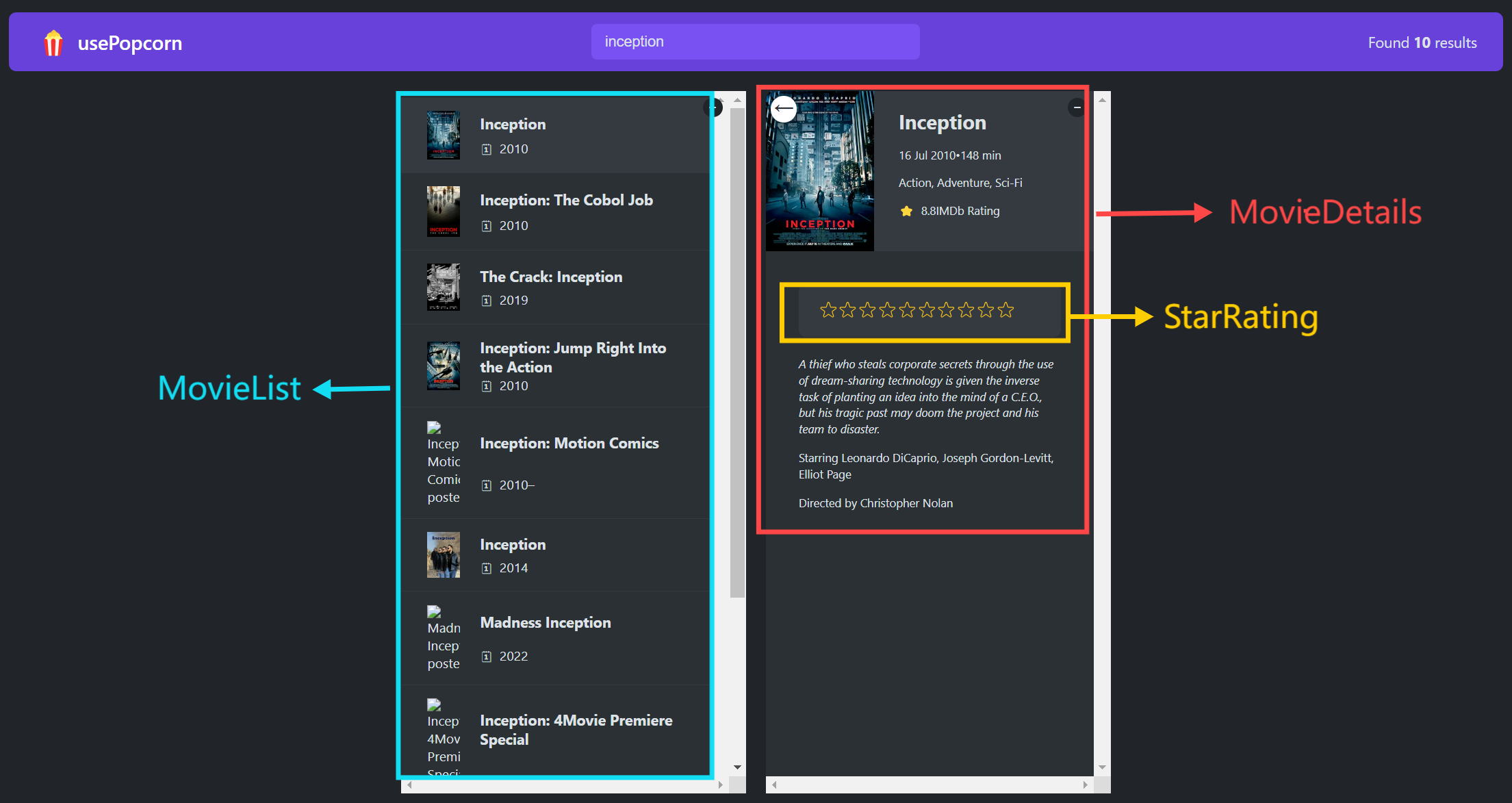Click the 16 Jul 2010•148 min text
Image resolution: width=1512 pixels, height=803 pixels.
click(x=950, y=155)
